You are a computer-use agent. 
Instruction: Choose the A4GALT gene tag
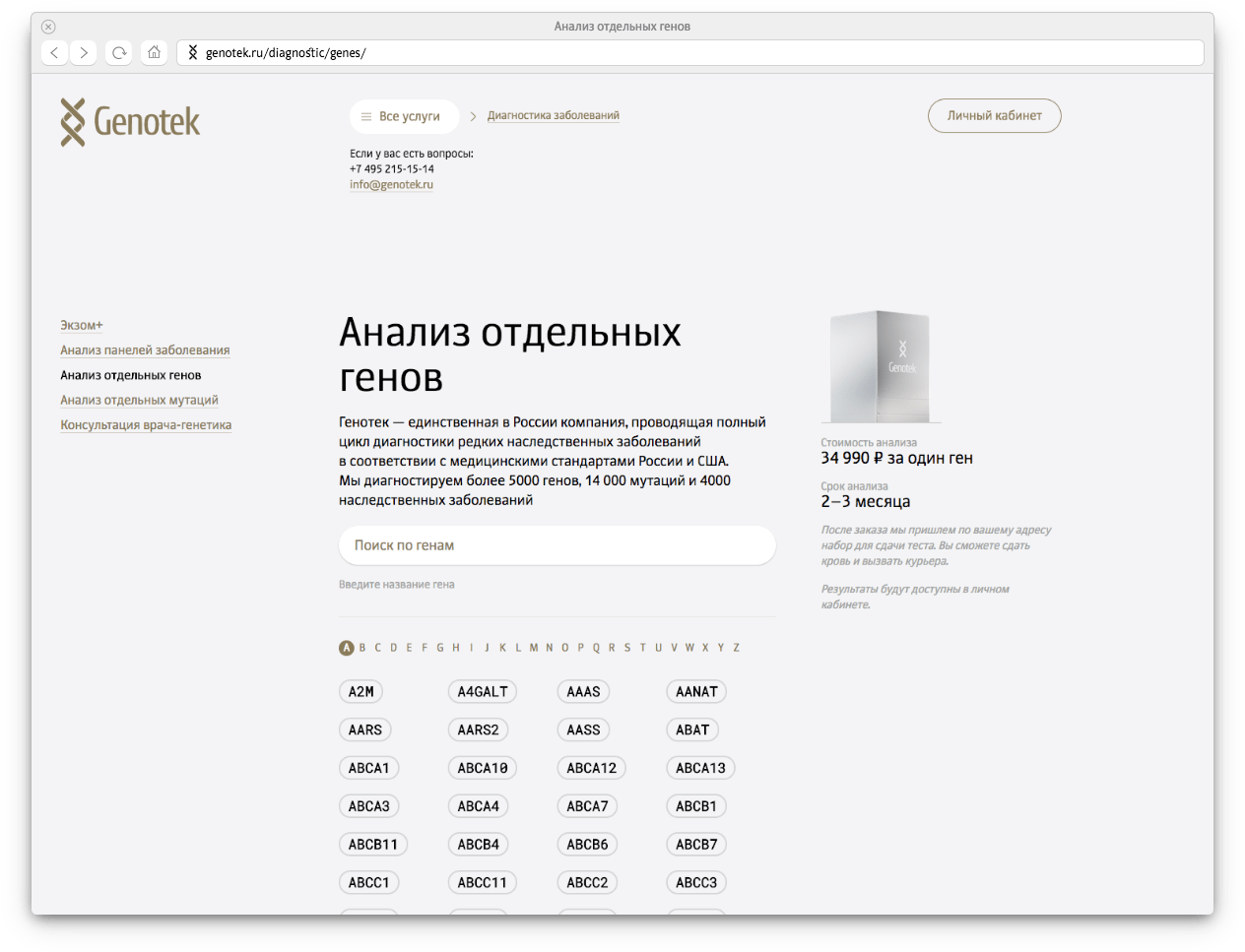(482, 692)
